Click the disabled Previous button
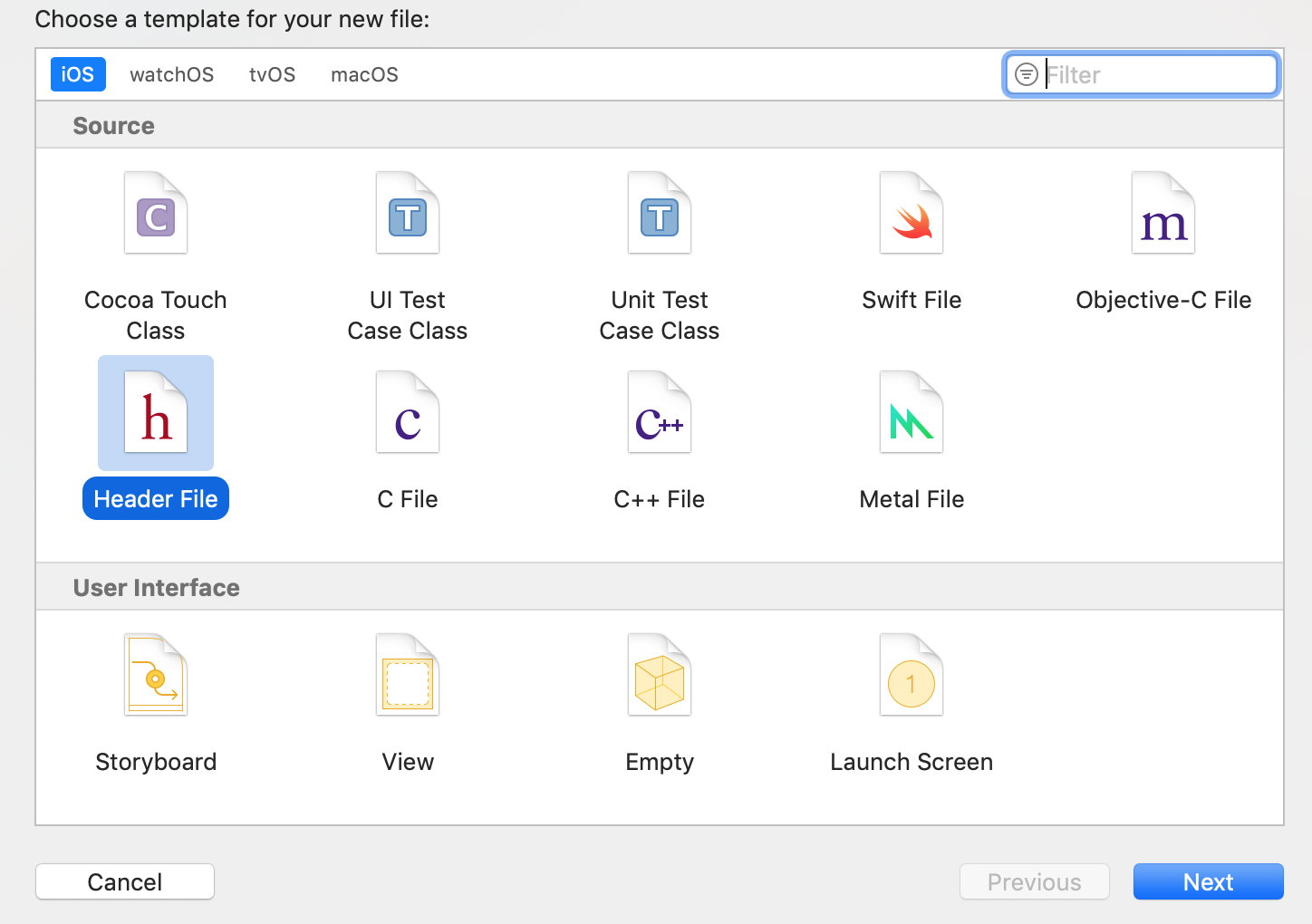This screenshot has width=1312, height=924. click(1035, 881)
